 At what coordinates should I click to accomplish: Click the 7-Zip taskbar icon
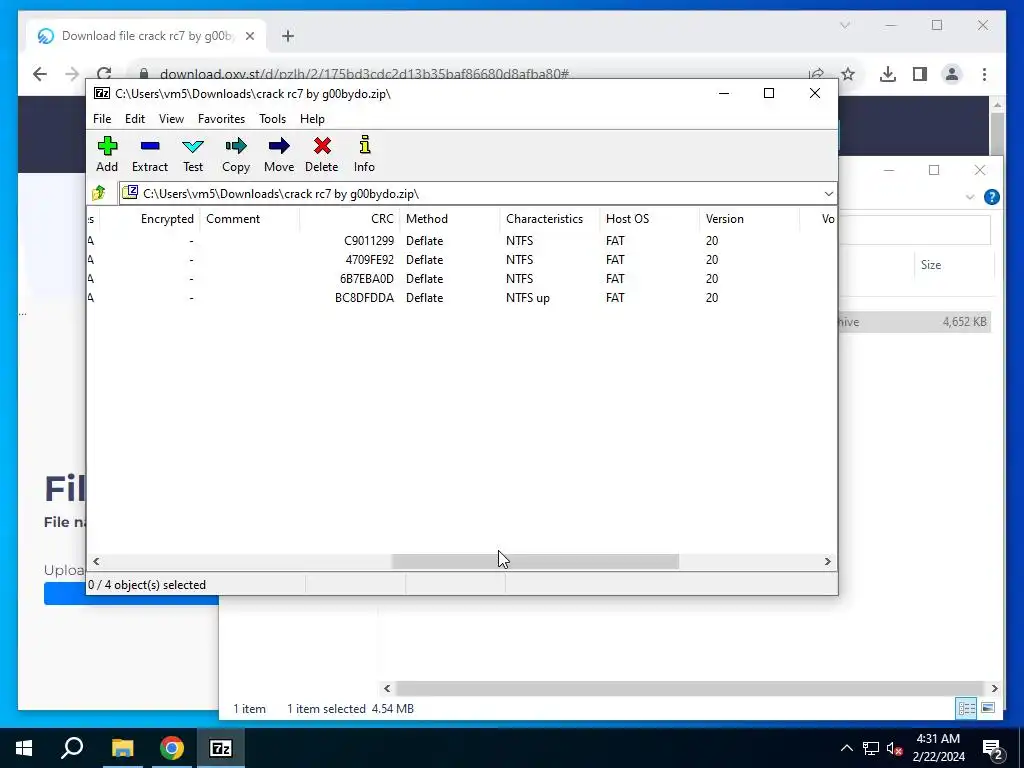[x=221, y=748]
